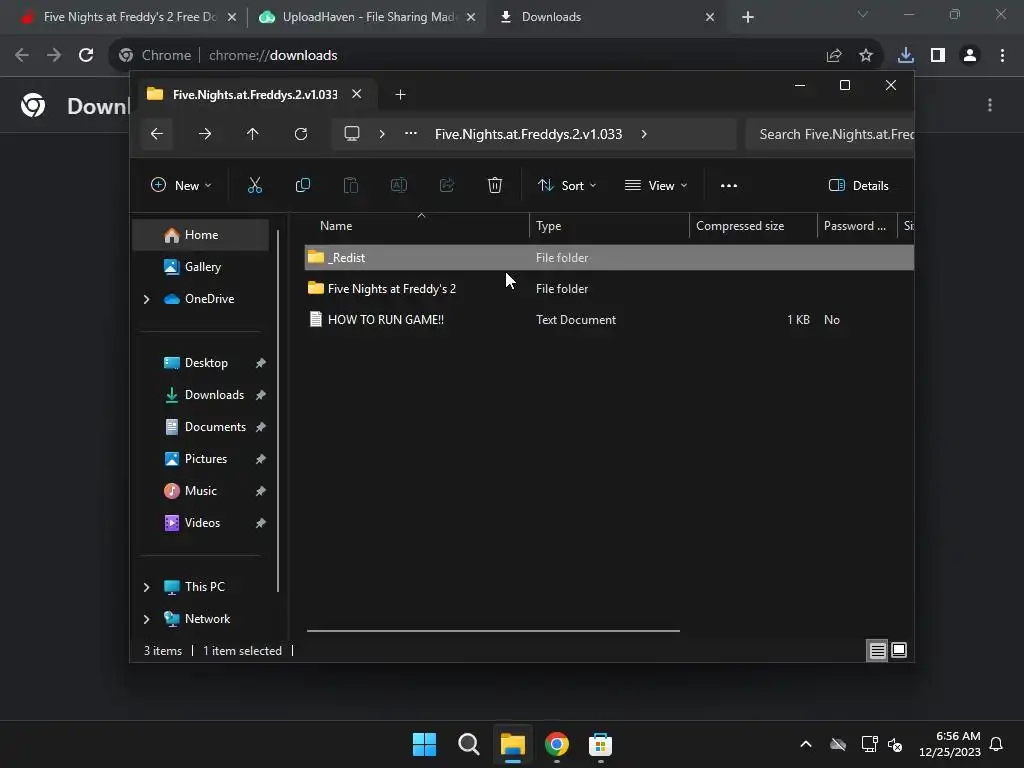
Task: Click the horizontal scrollbar in file list
Action: [493, 631]
